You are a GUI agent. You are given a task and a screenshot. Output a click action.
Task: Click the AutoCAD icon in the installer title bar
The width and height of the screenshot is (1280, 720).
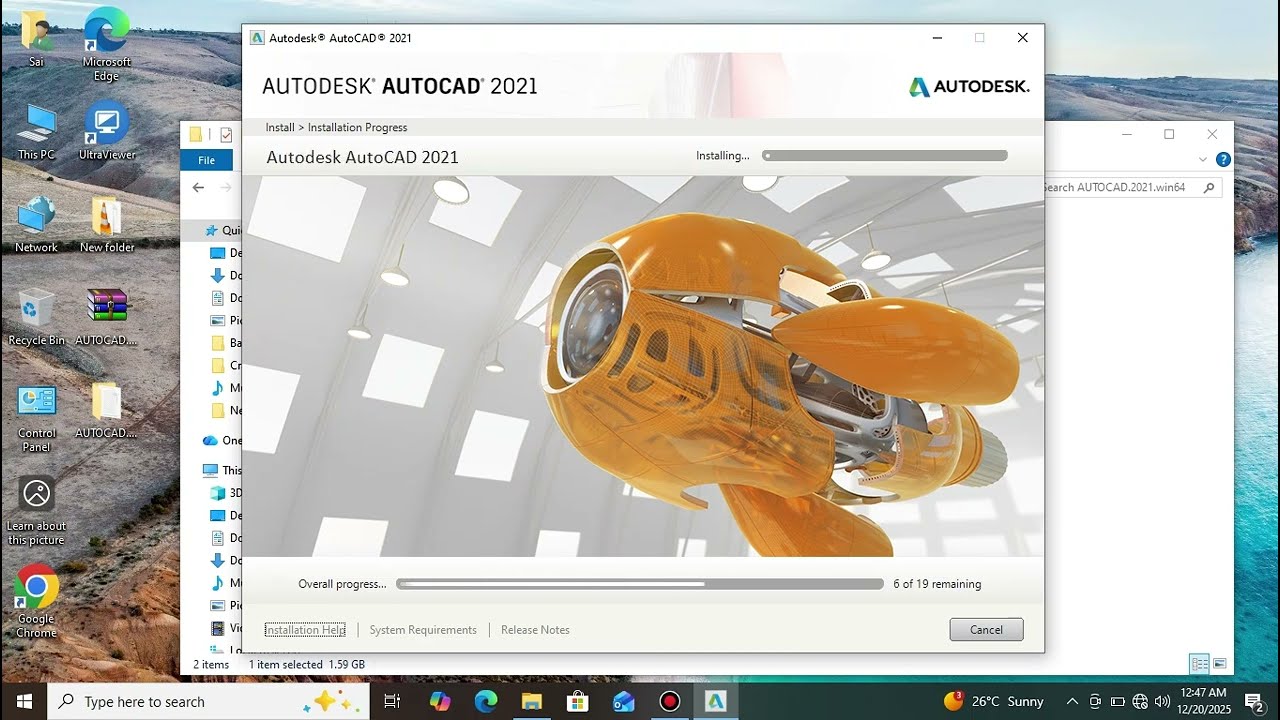click(x=257, y=38)
